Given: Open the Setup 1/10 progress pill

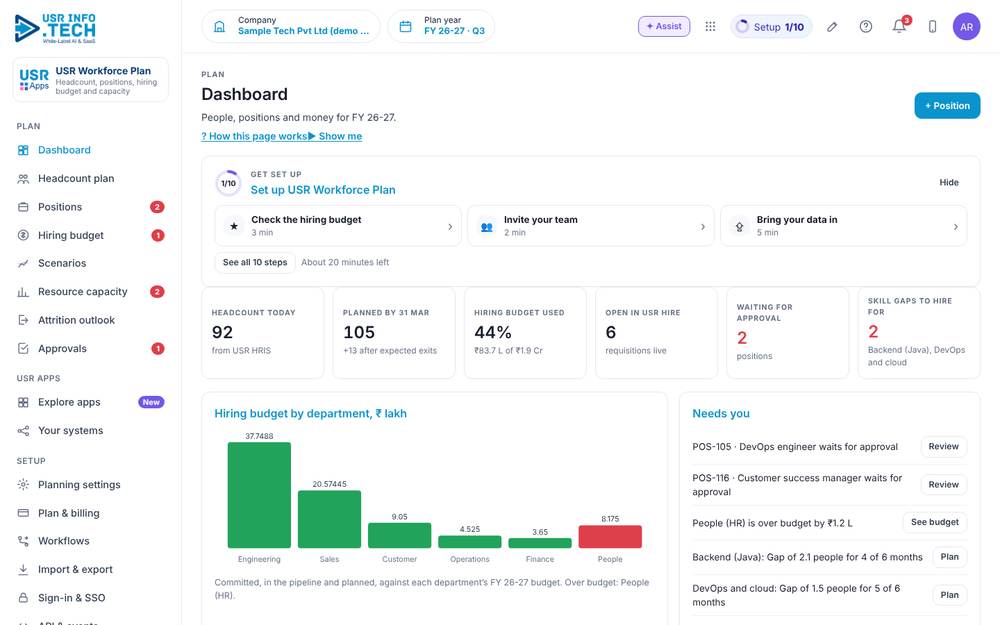Looking at the screenshot, I should 770,27.
